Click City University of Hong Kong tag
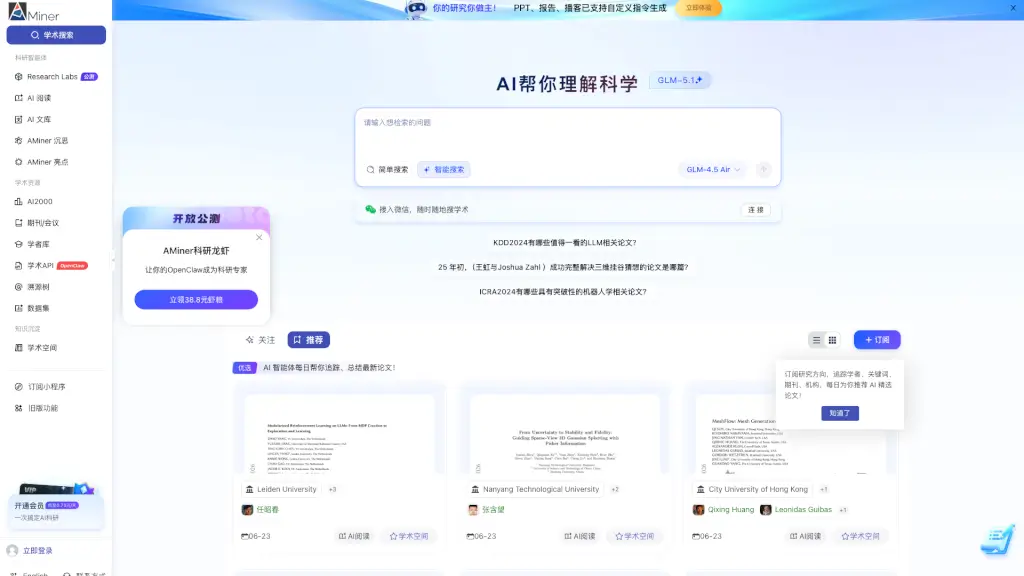Image resolution: width=1024 pixels, height=576 pixels. (753, 489)
